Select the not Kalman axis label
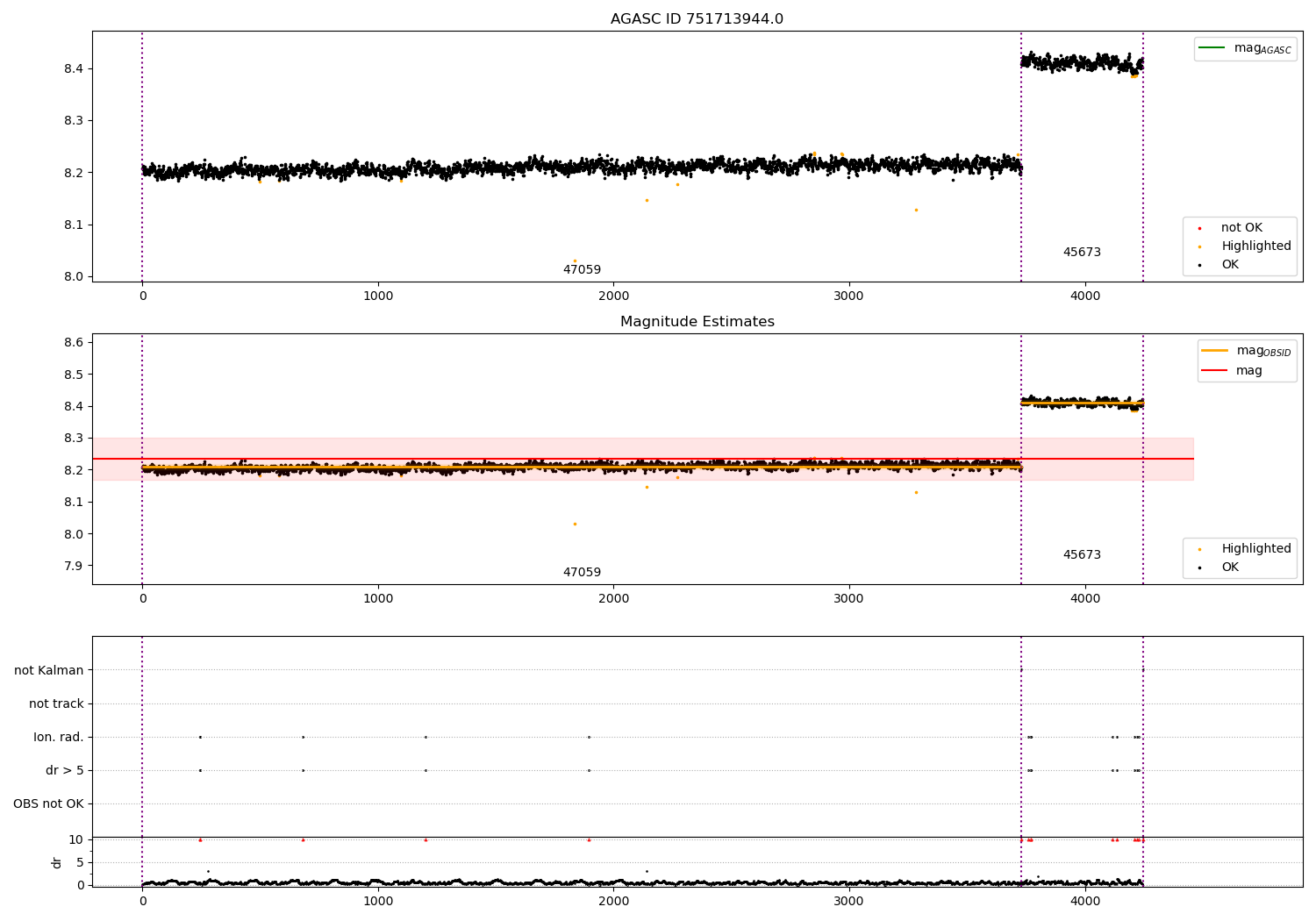This screenshot has height=921, width=1316. (49, 670)
